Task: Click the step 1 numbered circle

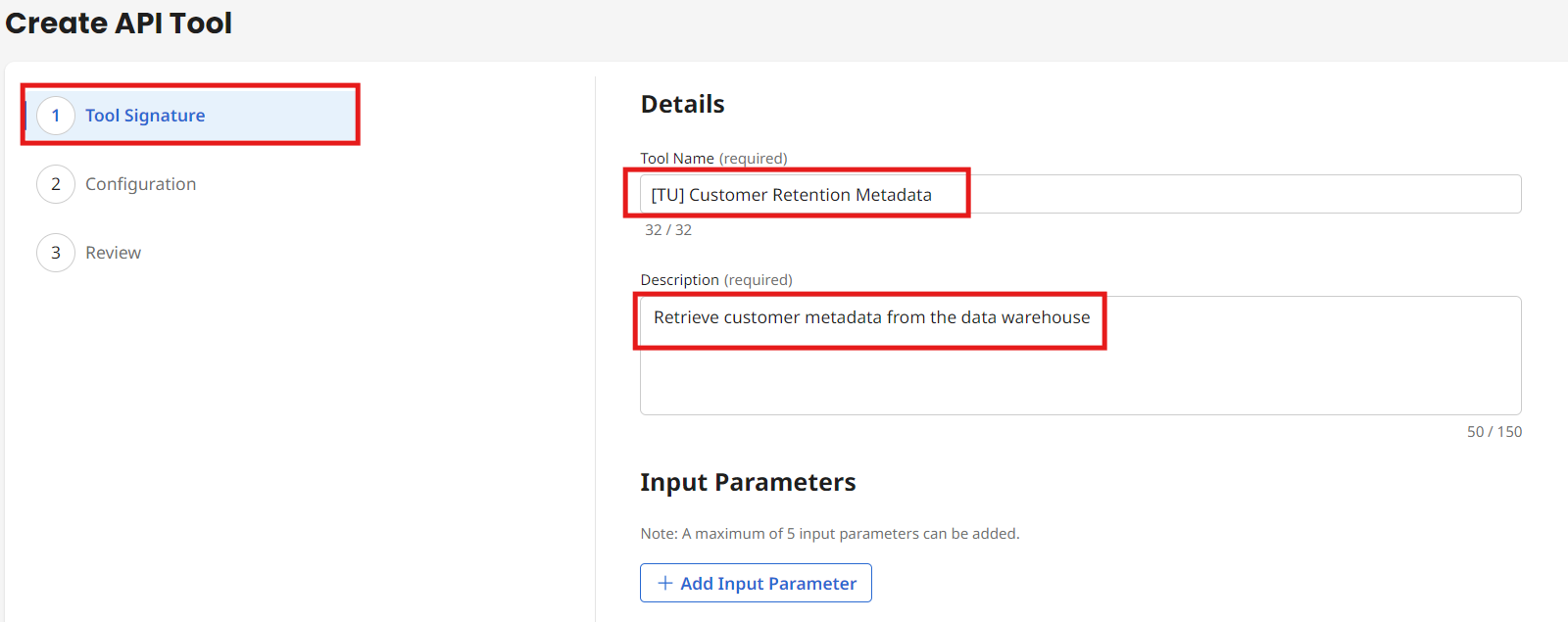Action: (56, 115)
